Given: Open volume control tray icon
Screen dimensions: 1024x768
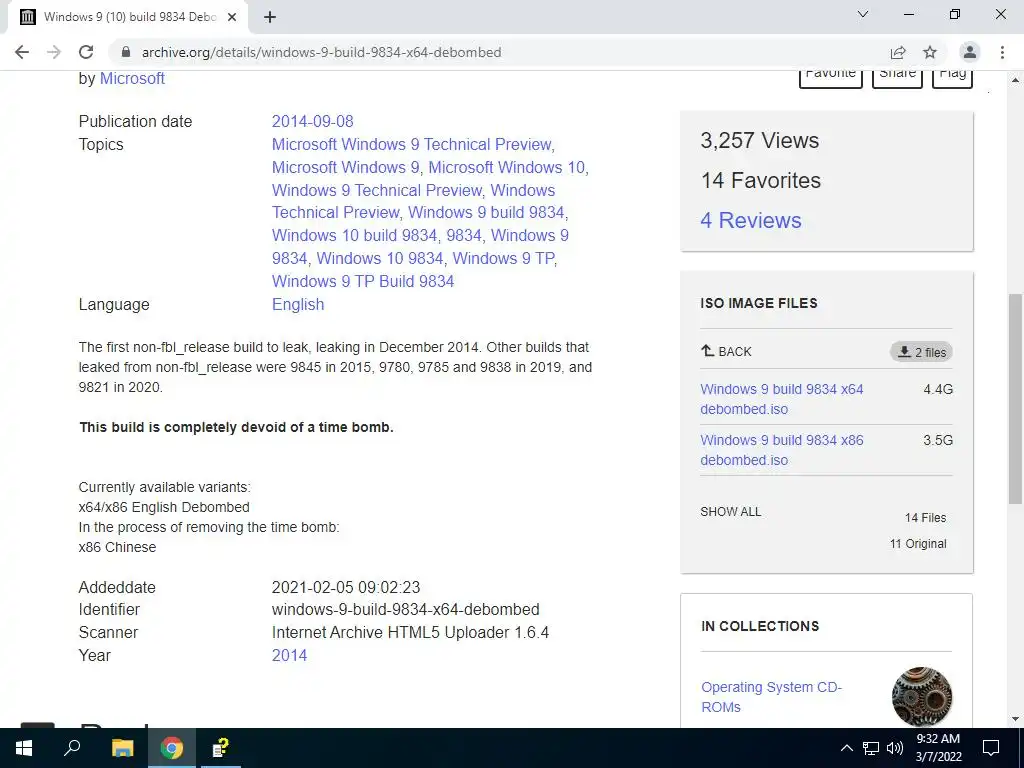Looking at the screenshot, I should 895,748.
